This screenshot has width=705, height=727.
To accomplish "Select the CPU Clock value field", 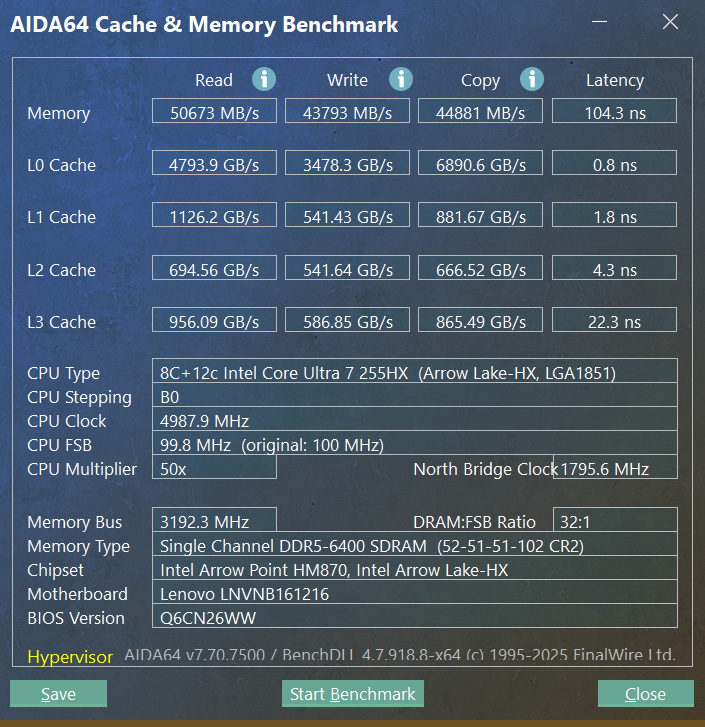I will 414,421.
